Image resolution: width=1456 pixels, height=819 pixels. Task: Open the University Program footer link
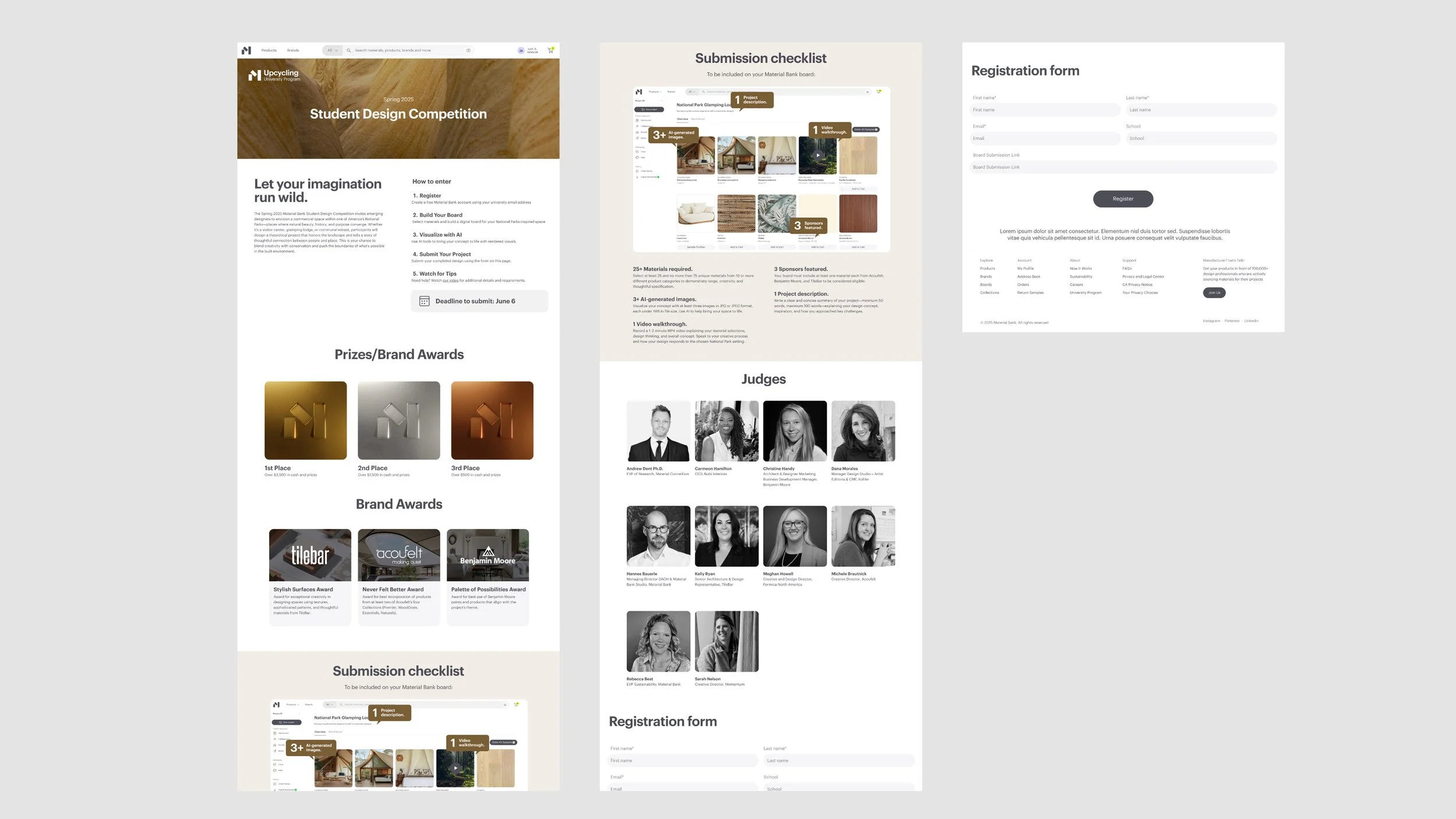tap(1085, 293)
